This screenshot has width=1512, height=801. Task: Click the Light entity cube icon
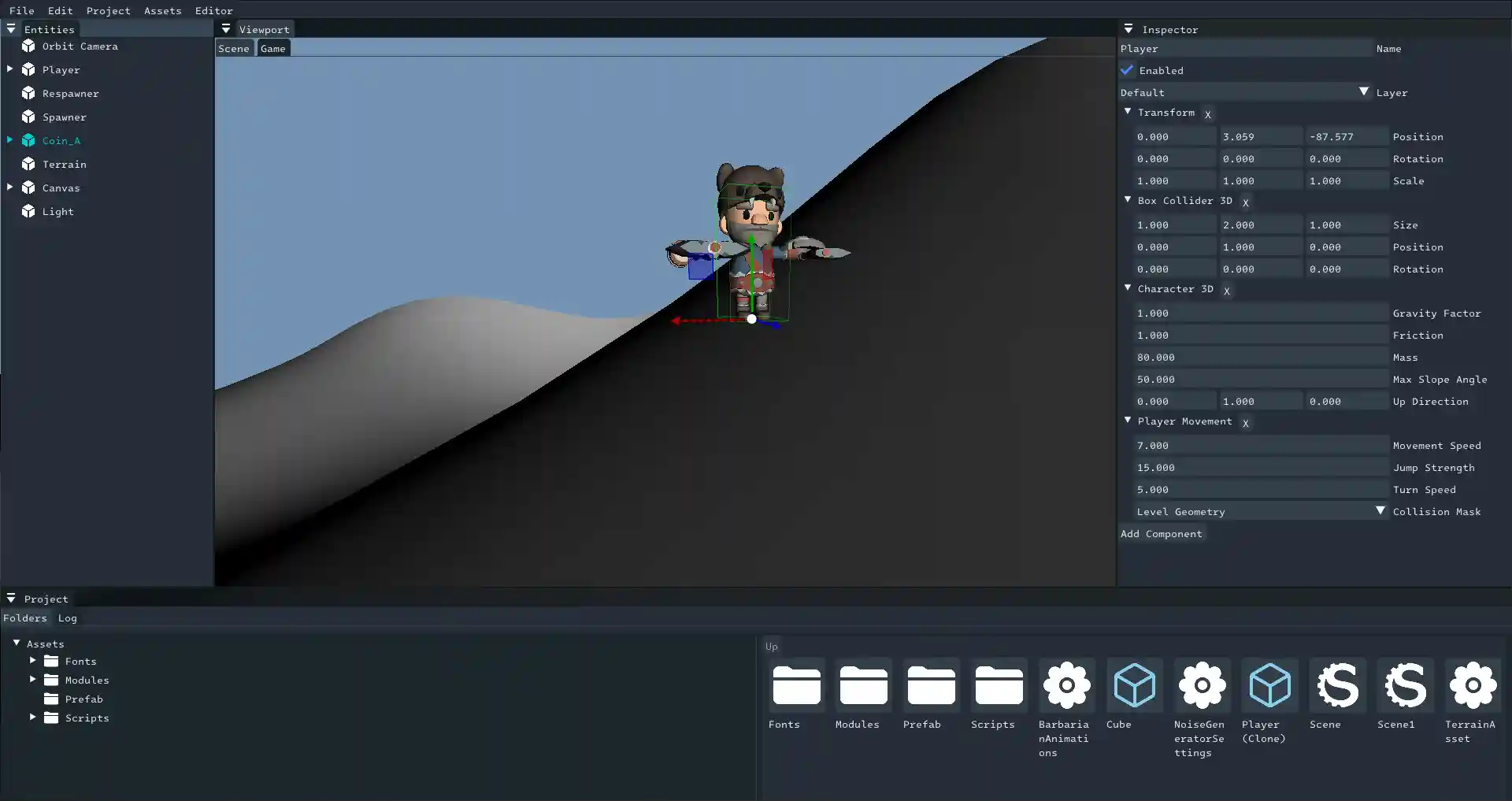click(28, 211)
